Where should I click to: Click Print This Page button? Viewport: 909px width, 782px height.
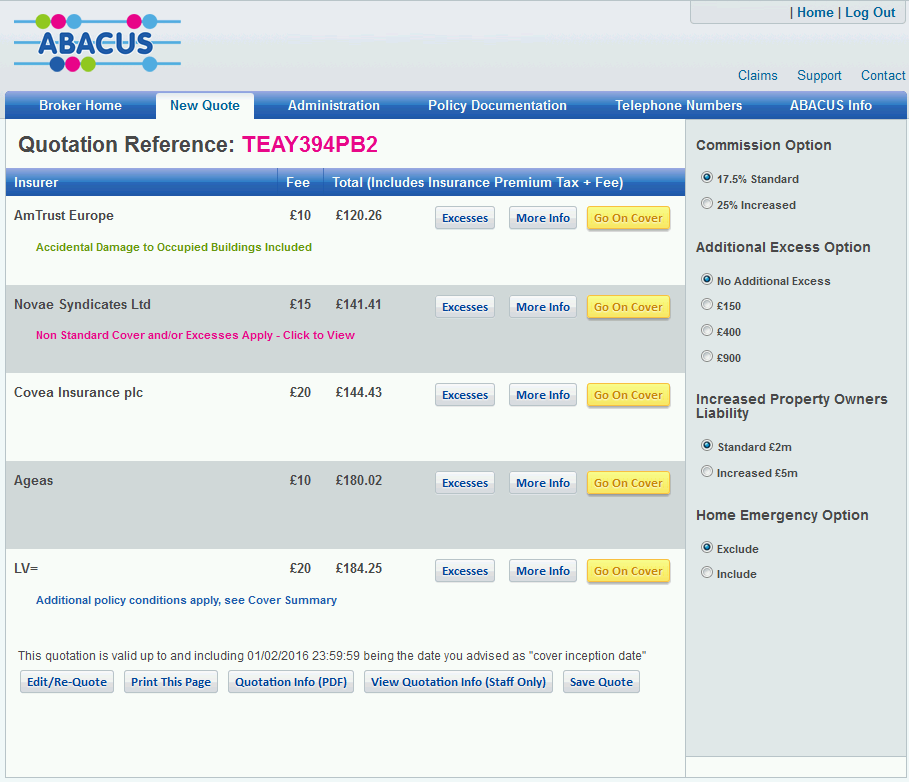(x=171, y=682)
